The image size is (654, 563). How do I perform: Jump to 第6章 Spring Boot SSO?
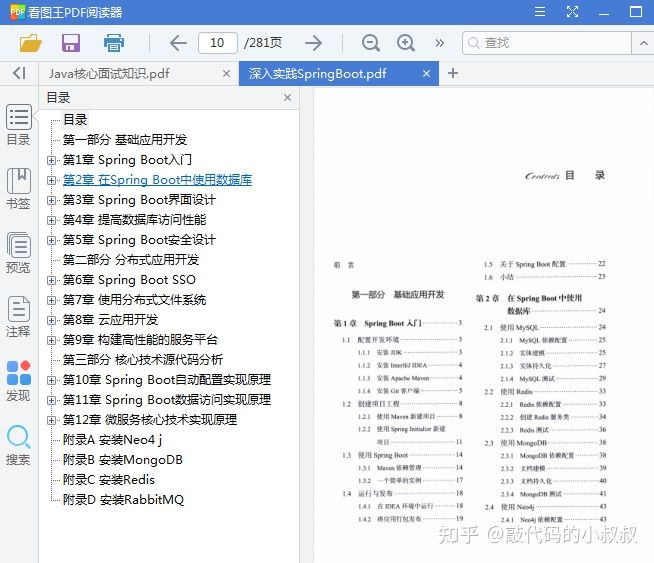click(x=129, y=280)
